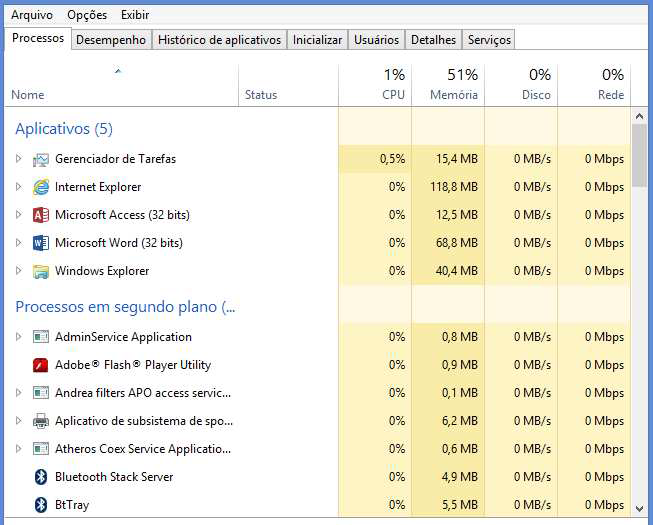
Task: Click the Atheros Coex Service icon
Action: pyautogui.click(x=41, y=449)
